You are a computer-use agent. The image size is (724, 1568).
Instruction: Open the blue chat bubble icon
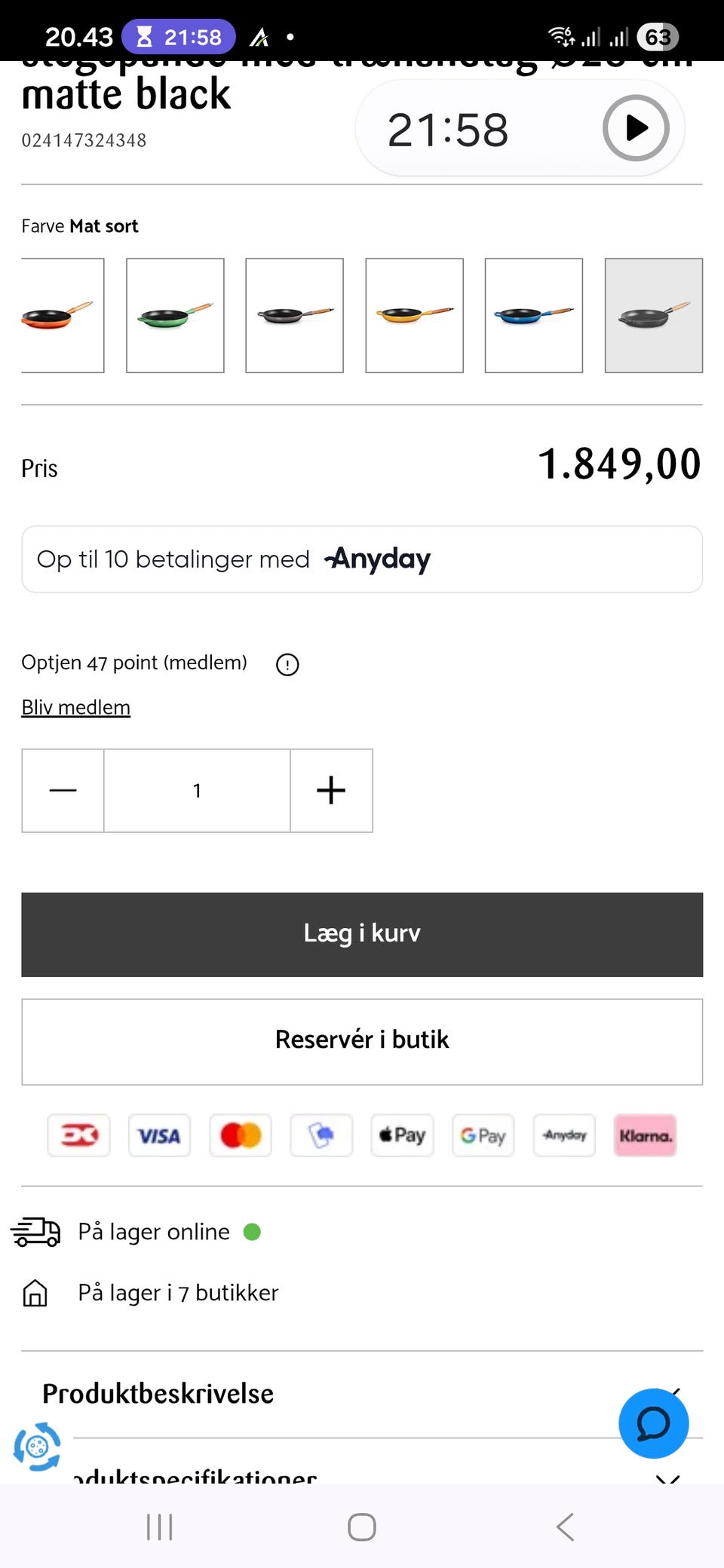click(653, 1423)
